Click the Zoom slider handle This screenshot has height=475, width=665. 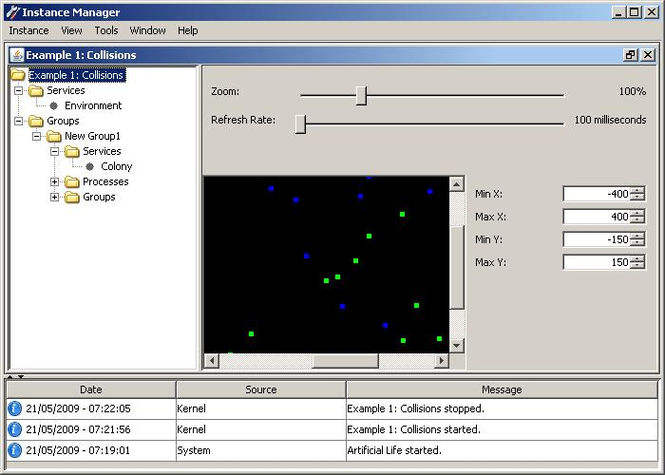pyautogui.click(x=361, y=95)
